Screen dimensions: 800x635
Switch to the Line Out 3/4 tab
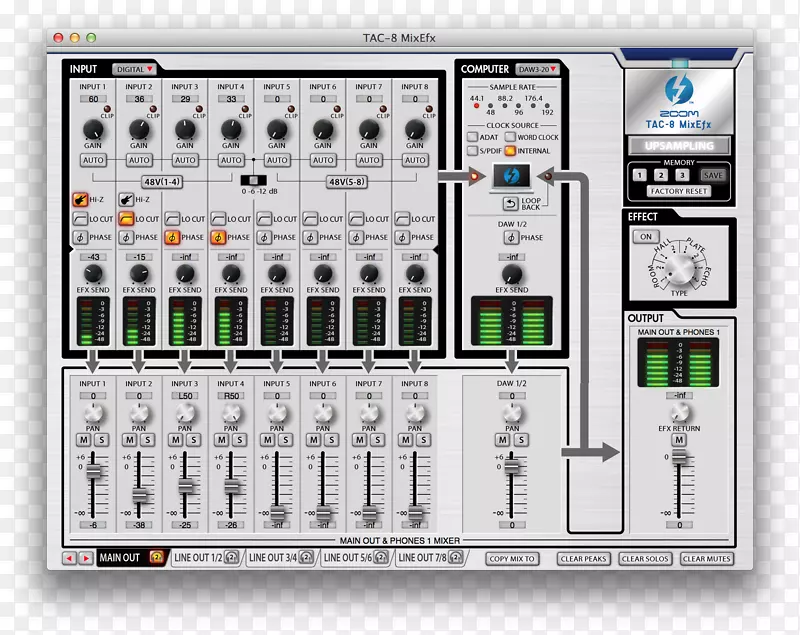[x=280, y=557]
